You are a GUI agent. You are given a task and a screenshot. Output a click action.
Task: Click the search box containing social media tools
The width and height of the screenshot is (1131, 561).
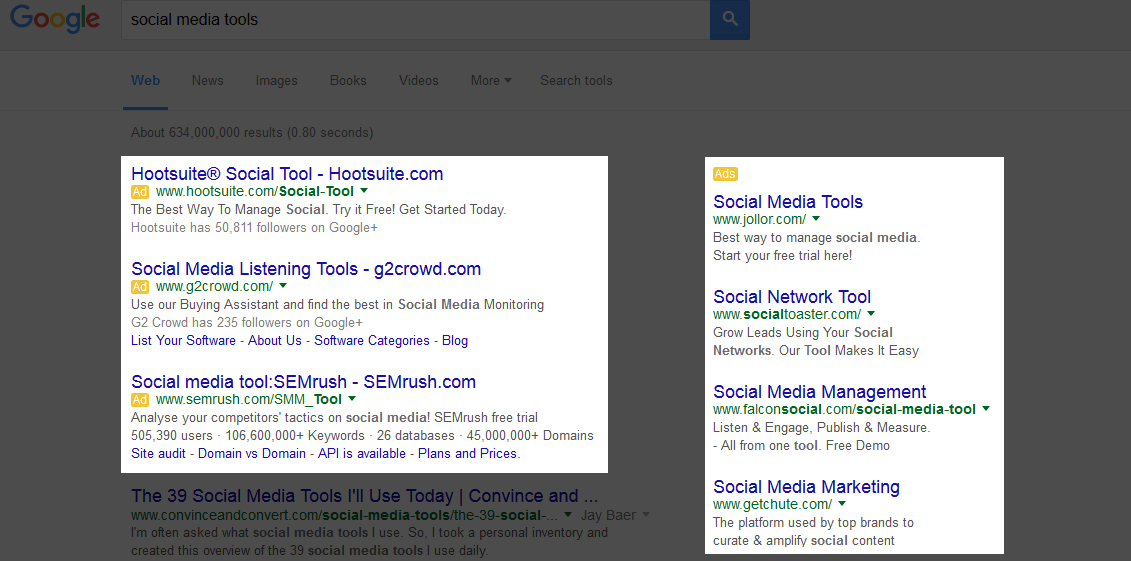tap(415, 19)
